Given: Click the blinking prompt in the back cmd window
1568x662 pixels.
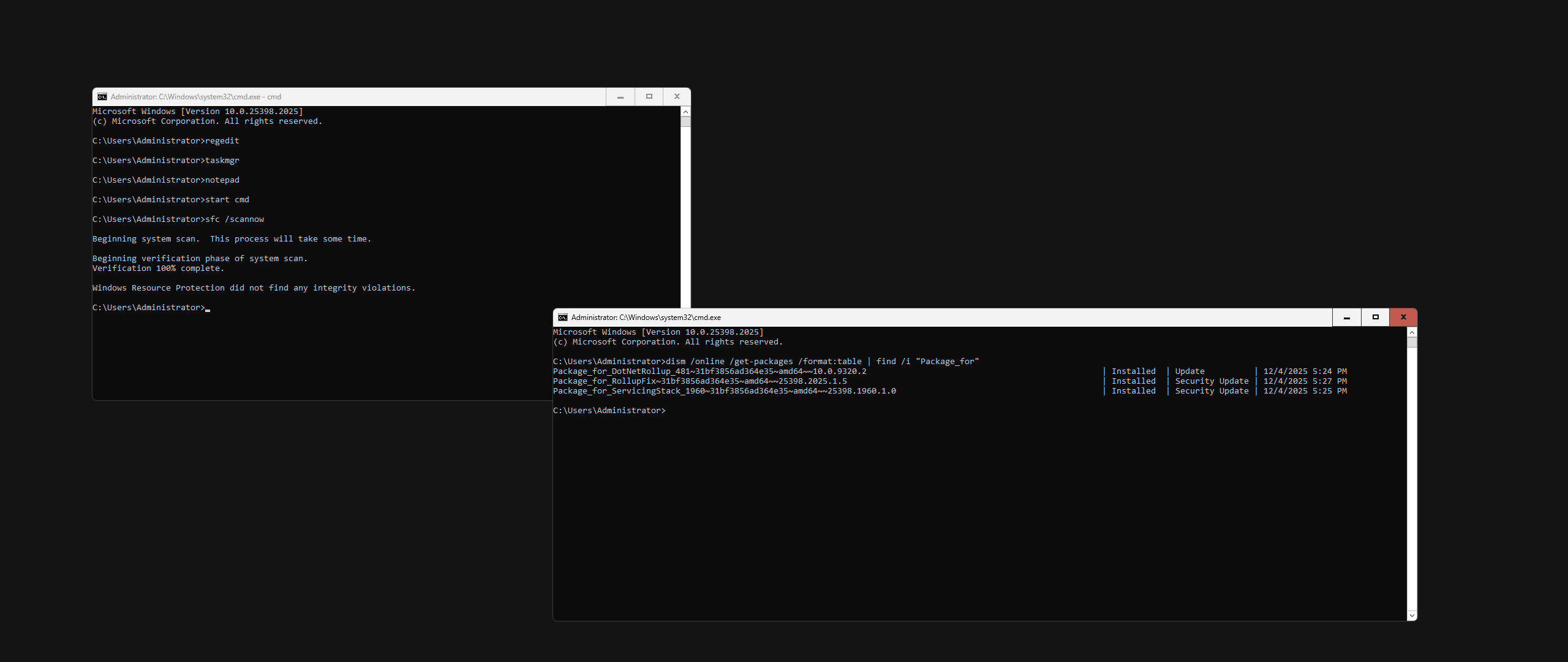Looking at the screenshot, I should (x=150, y=308).
